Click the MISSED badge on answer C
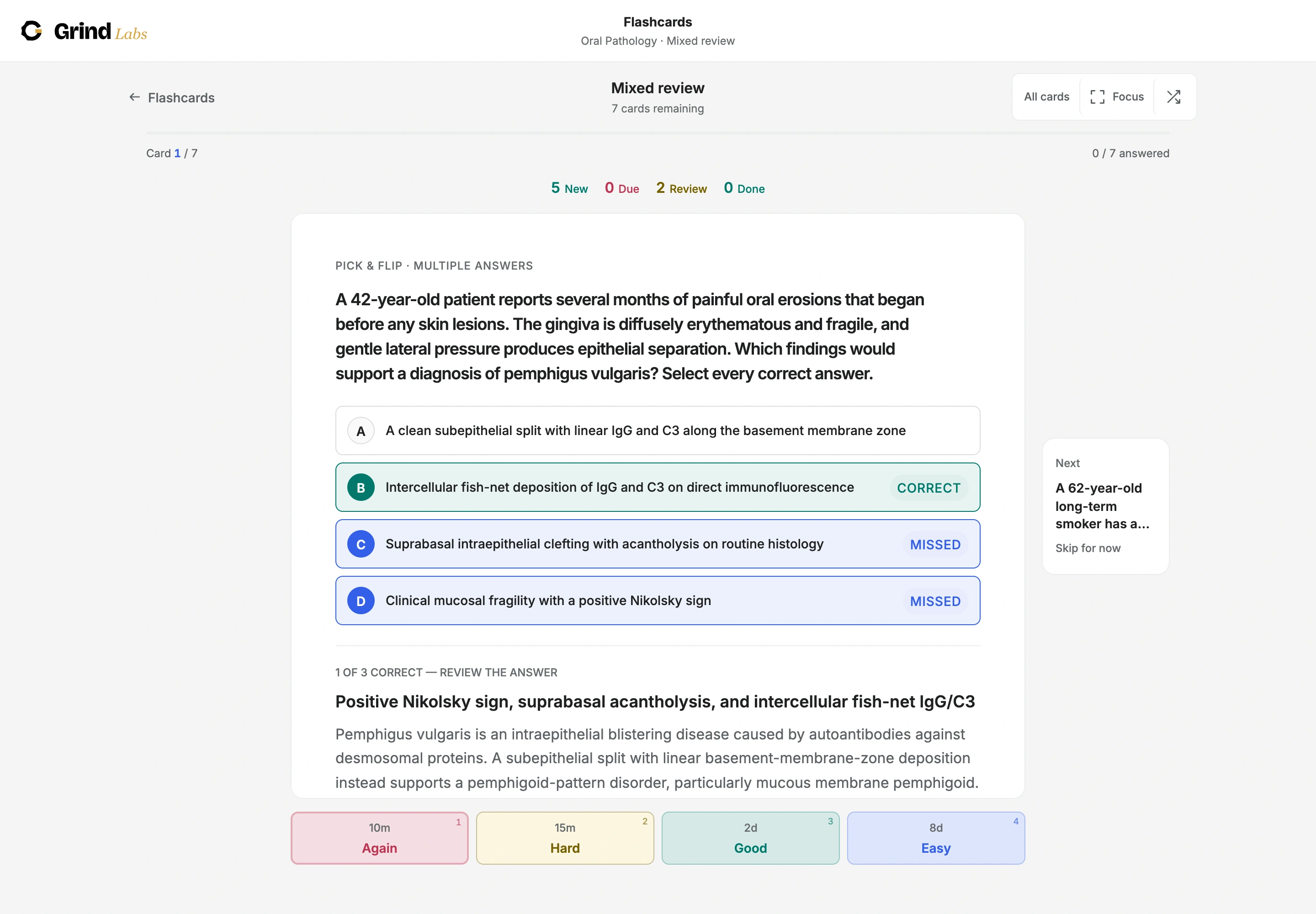 click(x=935, y=545)
